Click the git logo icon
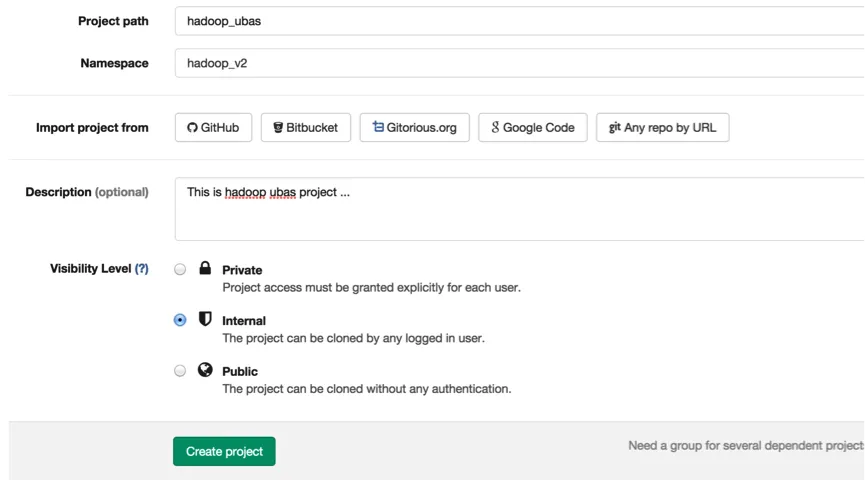The width and height of the screenshot is (865, 480). (614, 127)
